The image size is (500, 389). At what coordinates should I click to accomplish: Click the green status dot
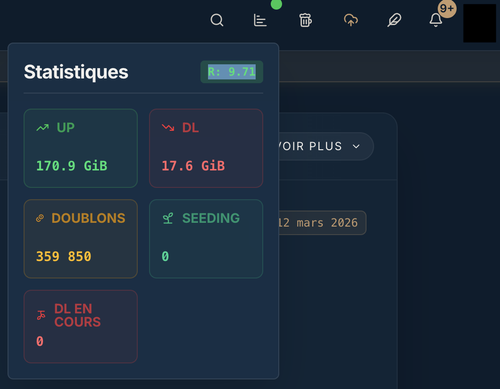(x=276, y=4)
